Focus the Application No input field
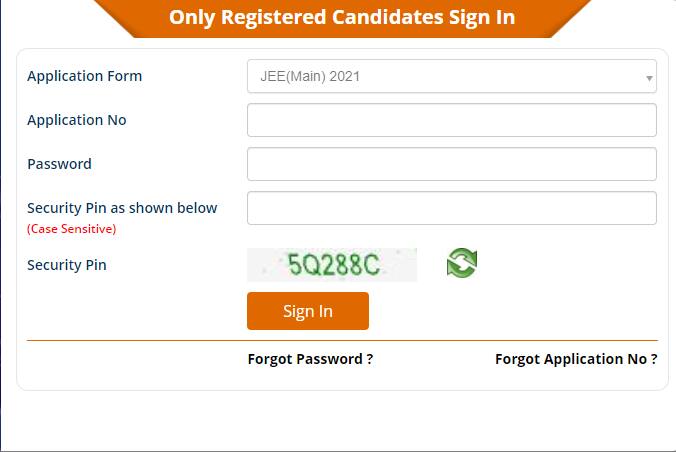Viewport: 676px width, 452px height. pos(451,120)
